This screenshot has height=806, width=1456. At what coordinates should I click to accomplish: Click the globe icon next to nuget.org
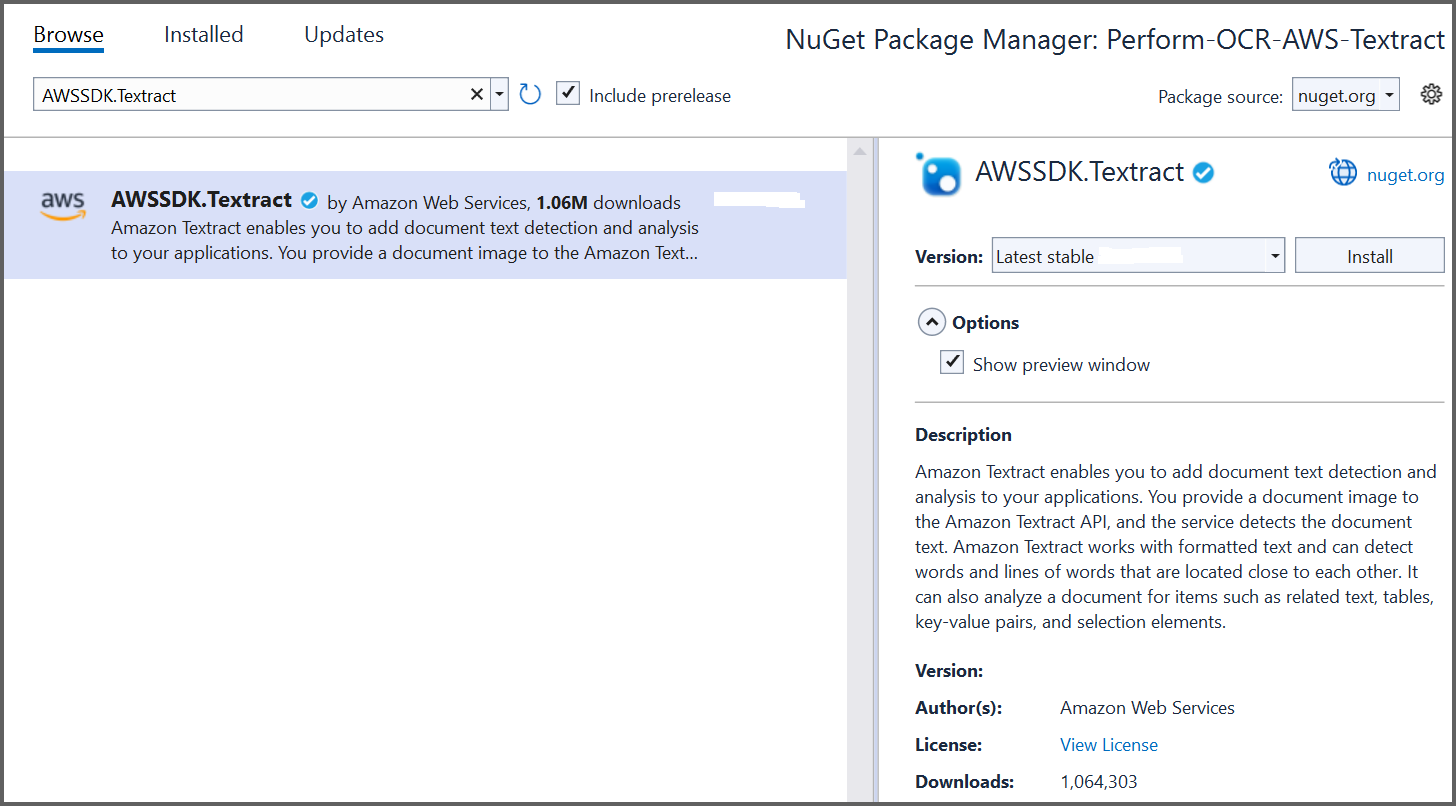pyautogui.click(x=1343, y=173)
